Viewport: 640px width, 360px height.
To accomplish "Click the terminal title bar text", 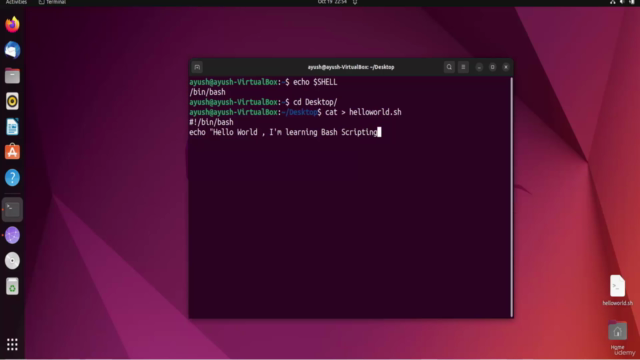I will point(351,67).
